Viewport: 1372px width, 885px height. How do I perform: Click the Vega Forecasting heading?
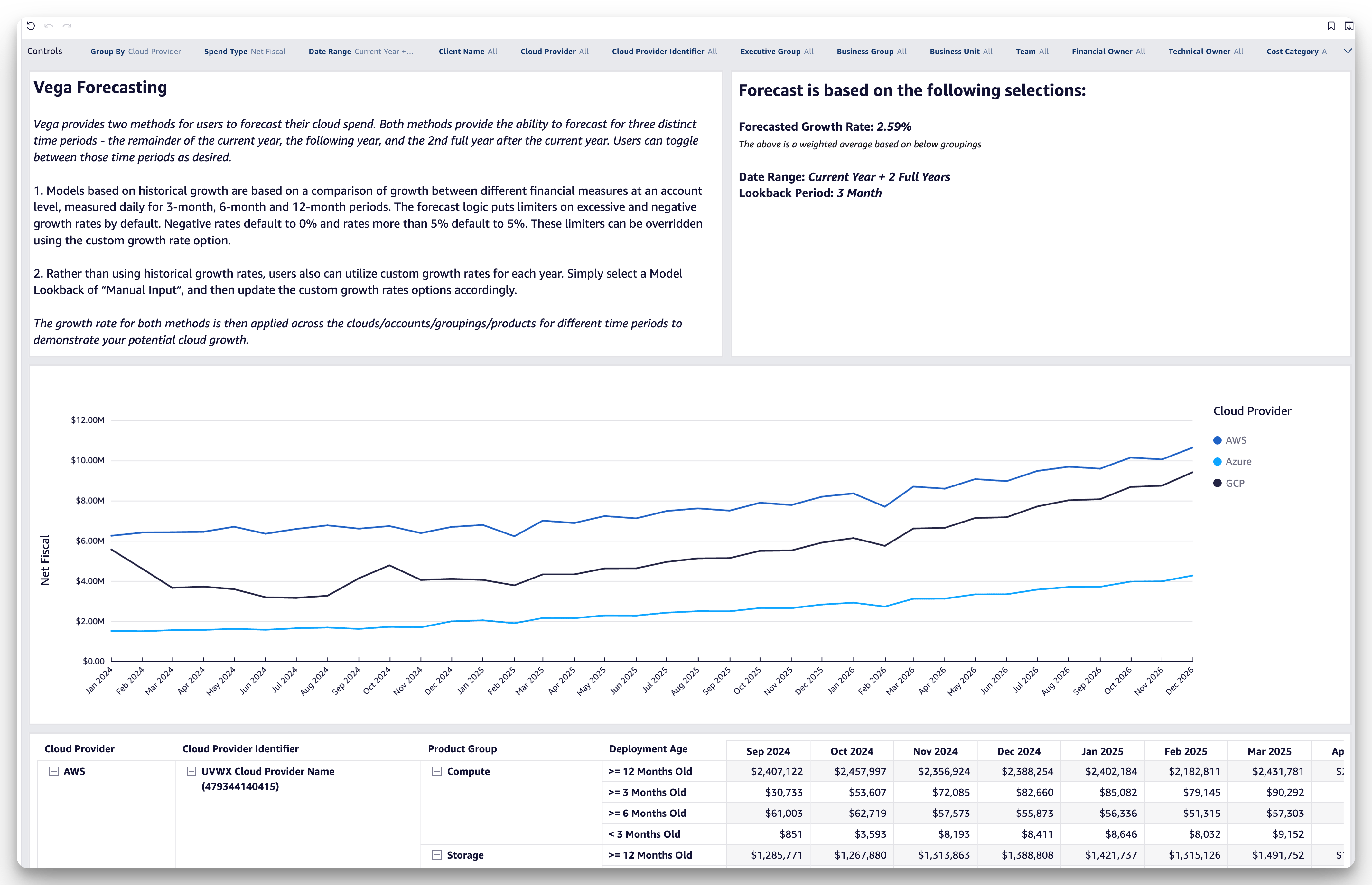(100, 87)
